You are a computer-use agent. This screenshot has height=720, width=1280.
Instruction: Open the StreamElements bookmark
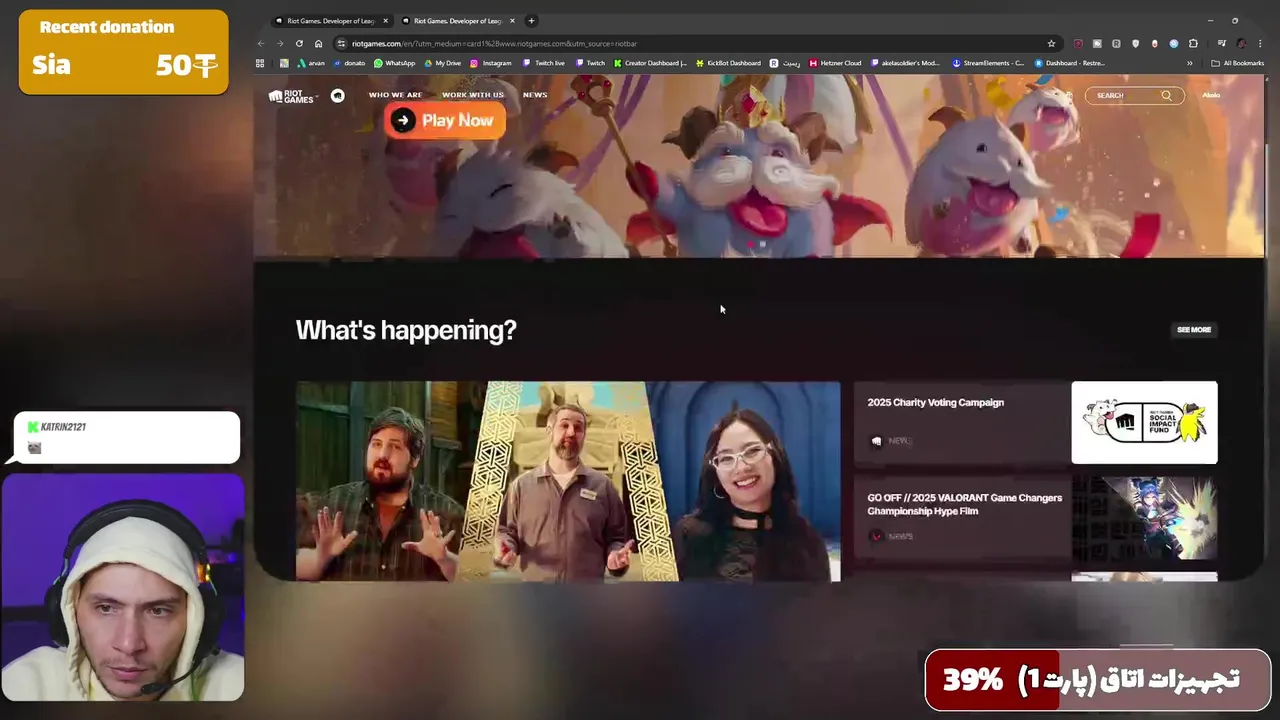(x=987, y=63)
